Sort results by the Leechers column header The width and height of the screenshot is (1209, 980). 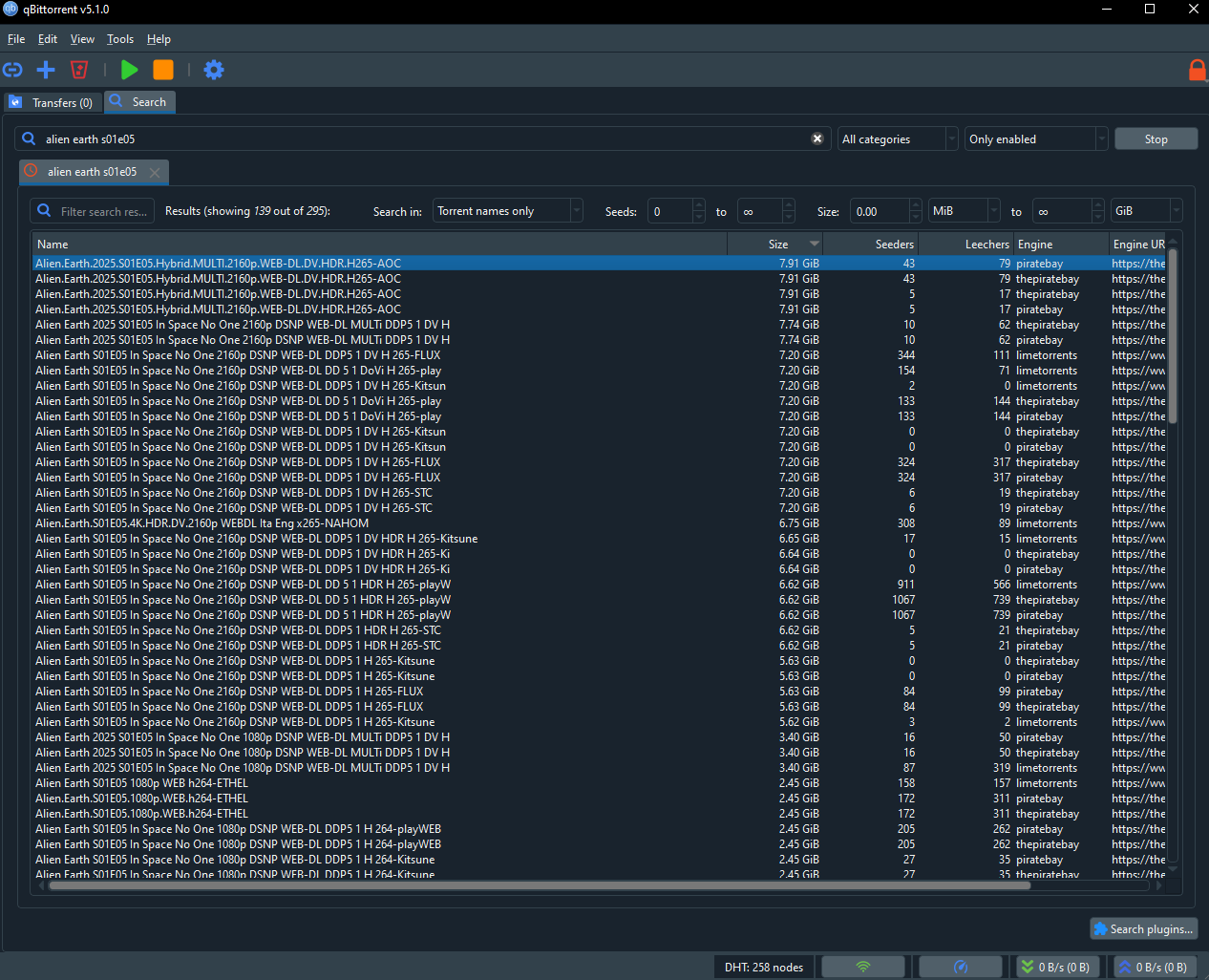tap(965, 245)
